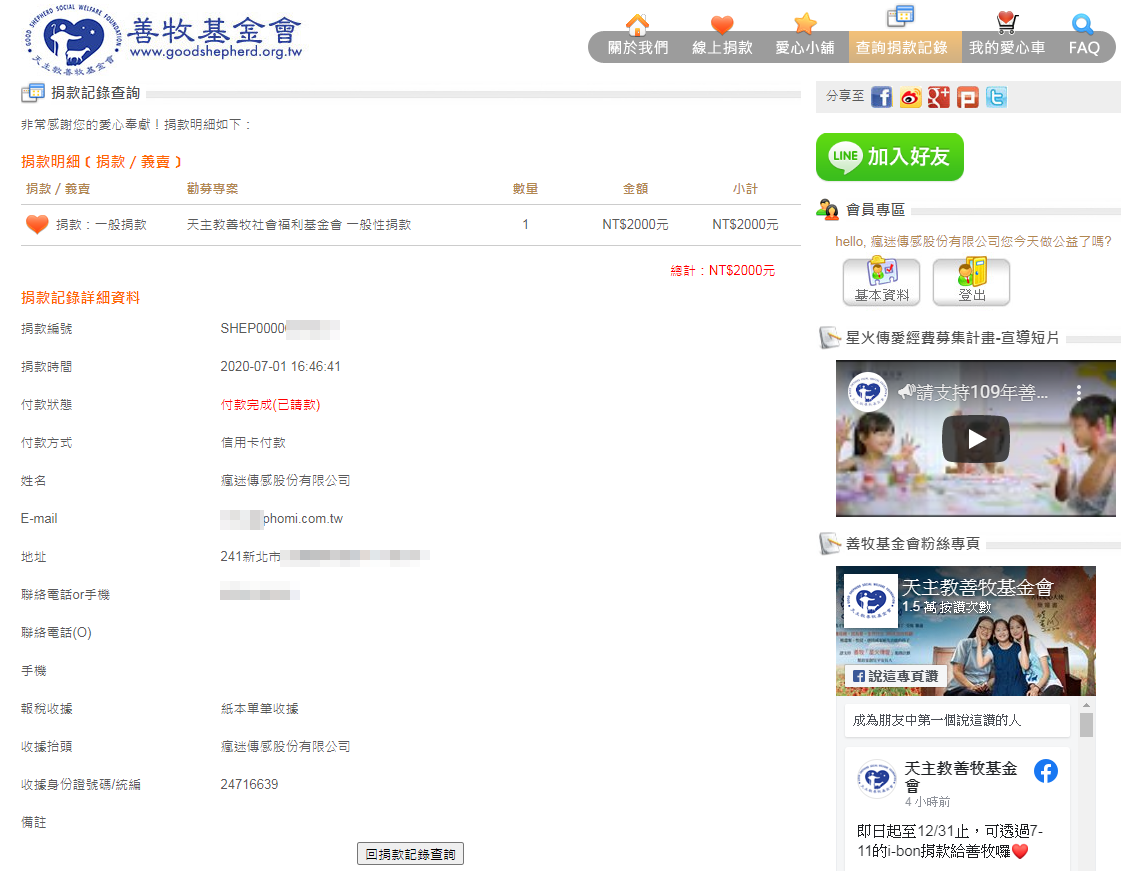
Task: Click the Facebook widget scrollbar
Action: 1086,725
